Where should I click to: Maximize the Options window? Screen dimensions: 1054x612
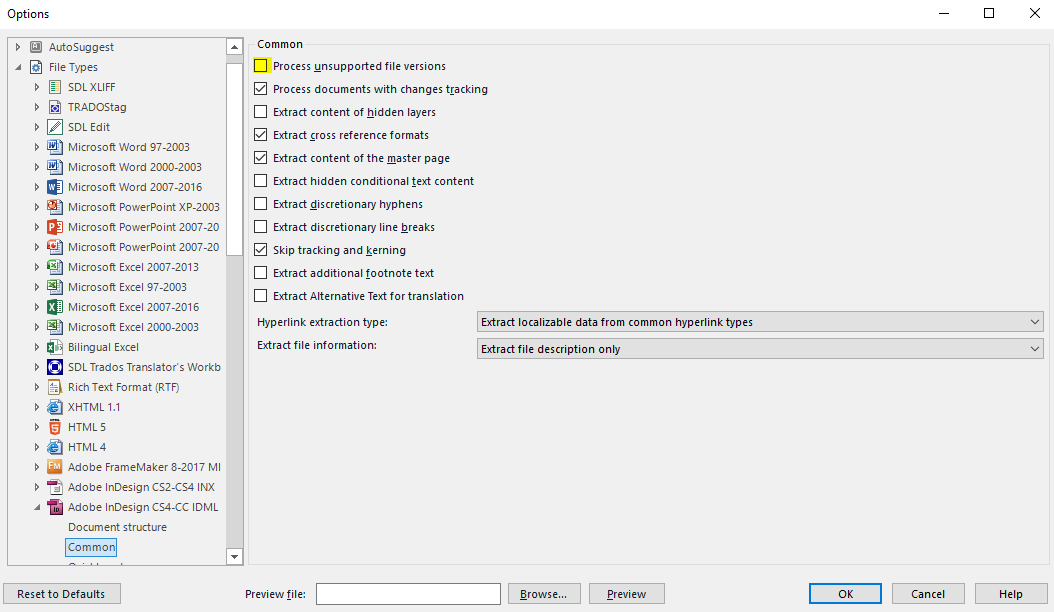[x=989, y=13]
